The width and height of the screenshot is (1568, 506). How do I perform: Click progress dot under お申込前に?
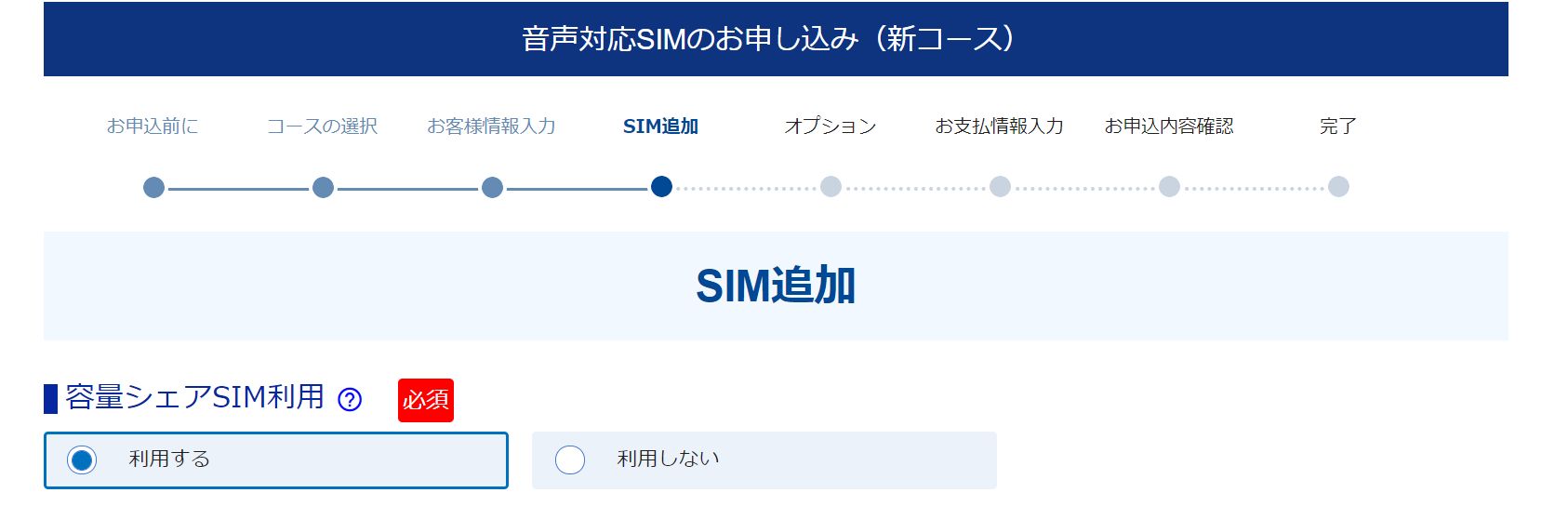(x=153, y=187)
